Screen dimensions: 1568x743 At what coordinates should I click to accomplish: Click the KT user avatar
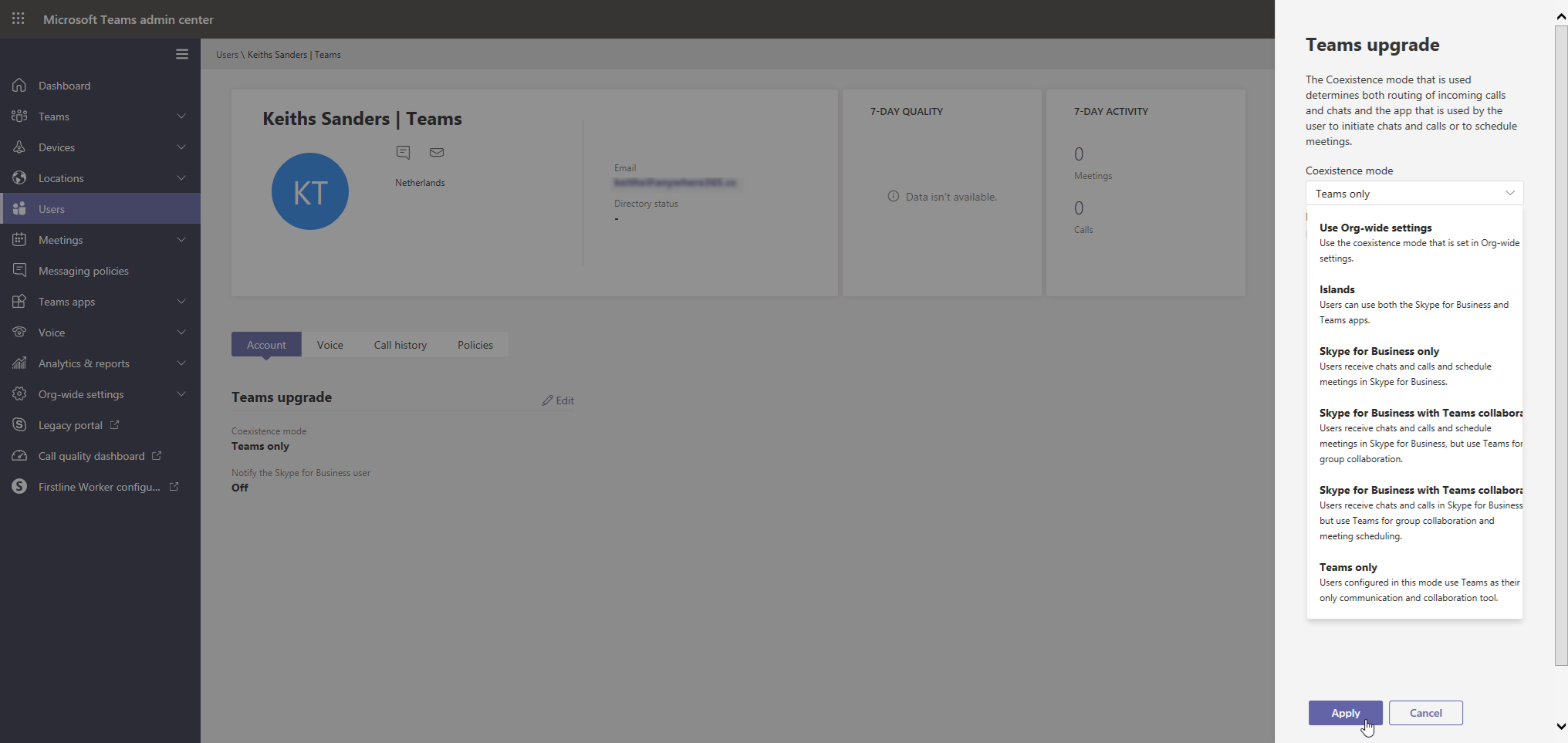click(x=310, y=191)
